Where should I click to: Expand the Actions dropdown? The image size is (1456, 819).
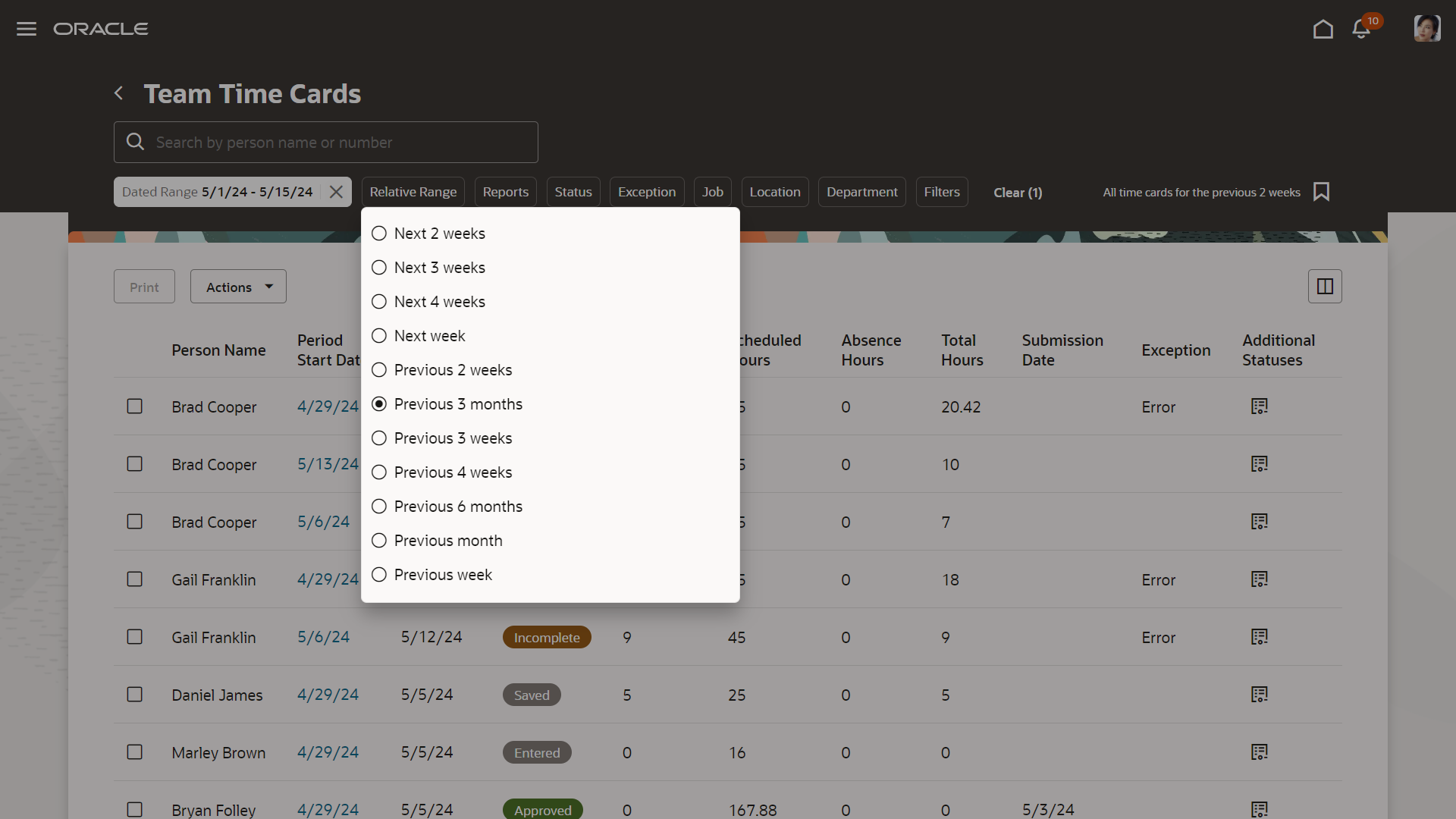click(x=238, y=287)
